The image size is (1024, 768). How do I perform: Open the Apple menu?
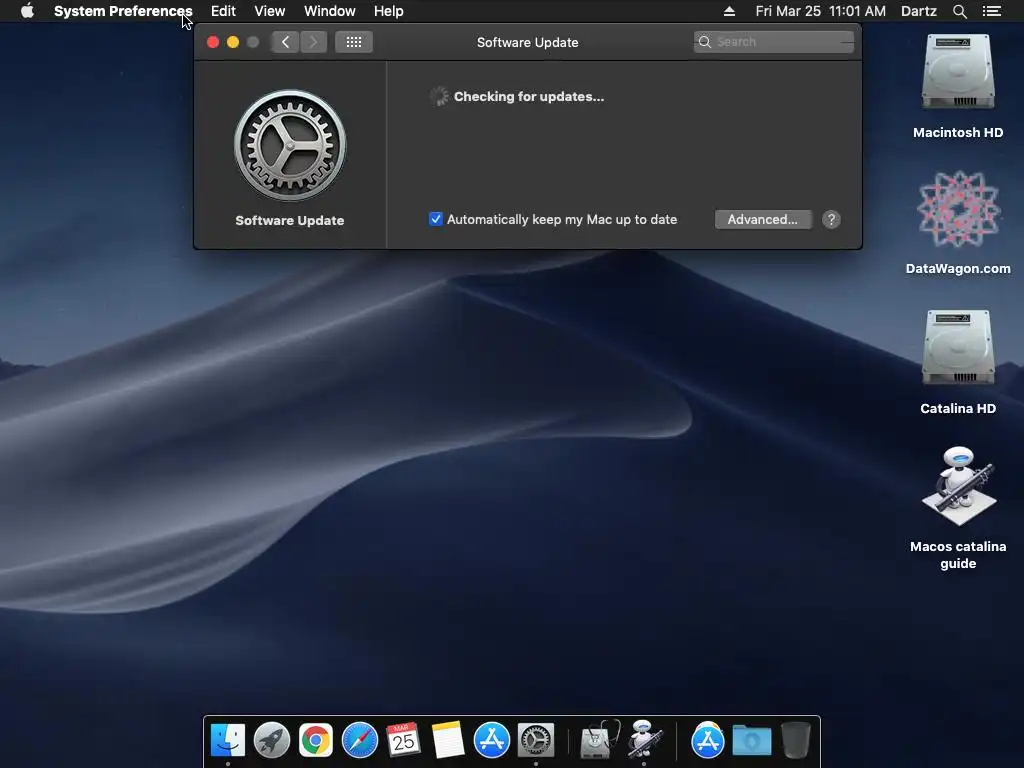27,11
